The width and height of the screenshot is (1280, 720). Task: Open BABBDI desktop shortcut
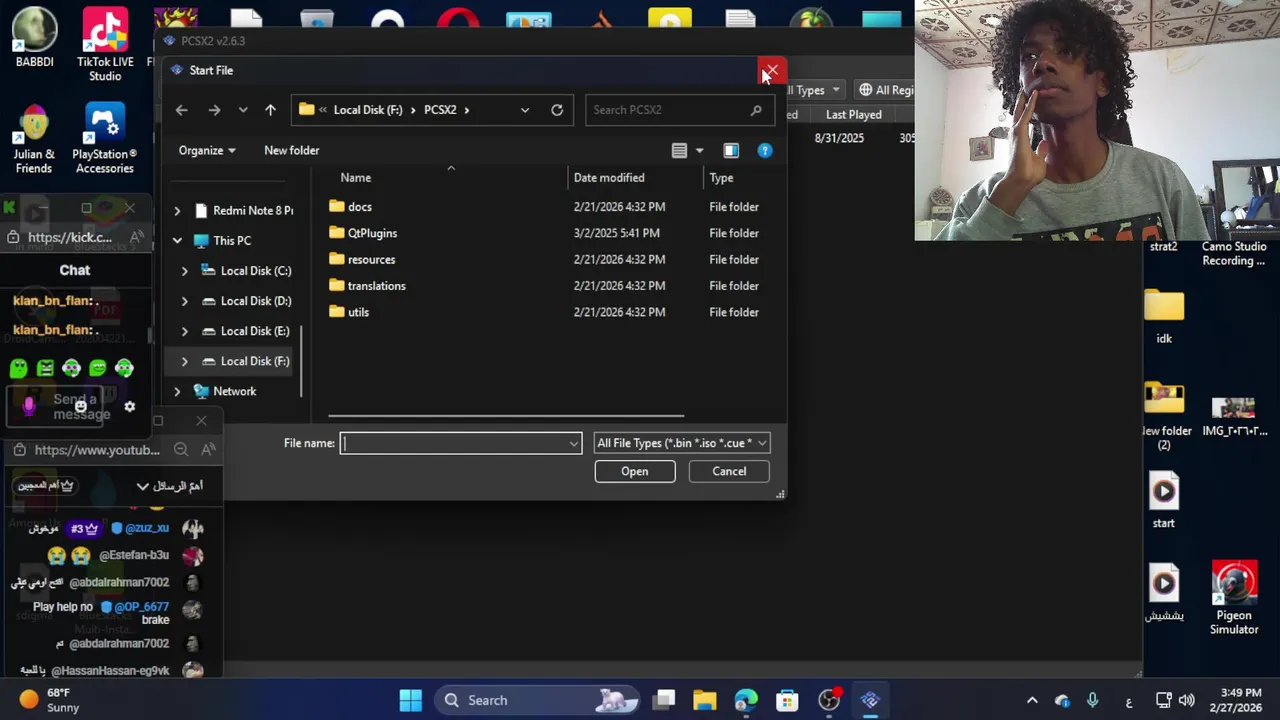pyautogui.click(x=34, y=38)
